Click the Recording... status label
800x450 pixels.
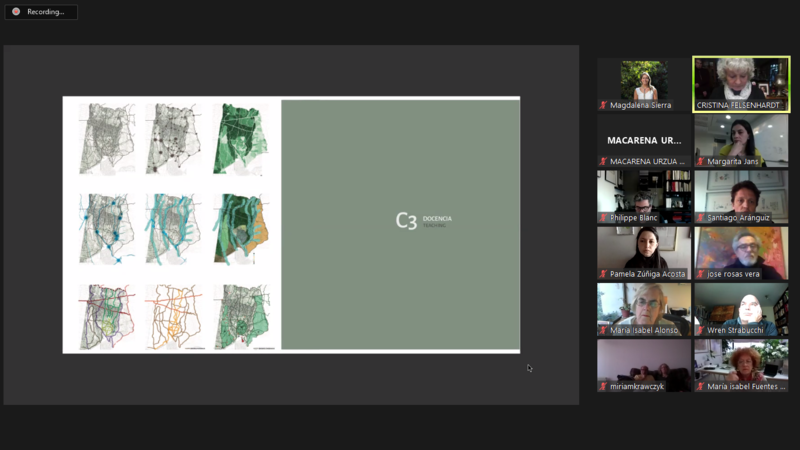pyautogui.click(x=45, y=12)
